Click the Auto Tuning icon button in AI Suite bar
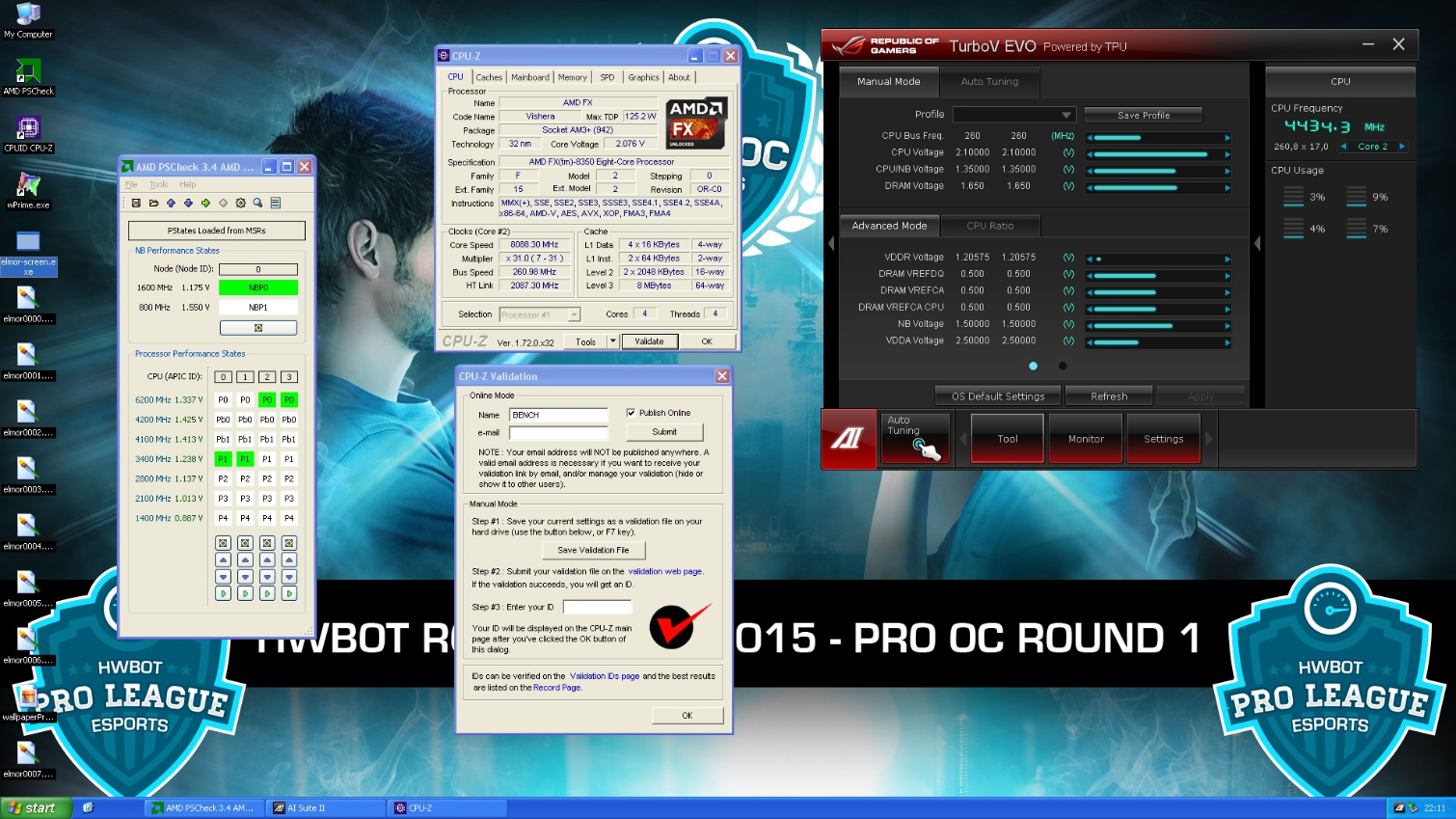Screen dimensions: 1456x819 pyautogui.click(x=915, y=439)
